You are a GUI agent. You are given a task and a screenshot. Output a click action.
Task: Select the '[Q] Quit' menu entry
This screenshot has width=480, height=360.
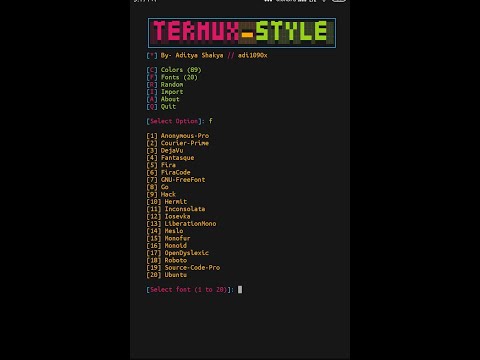point(161,107)
